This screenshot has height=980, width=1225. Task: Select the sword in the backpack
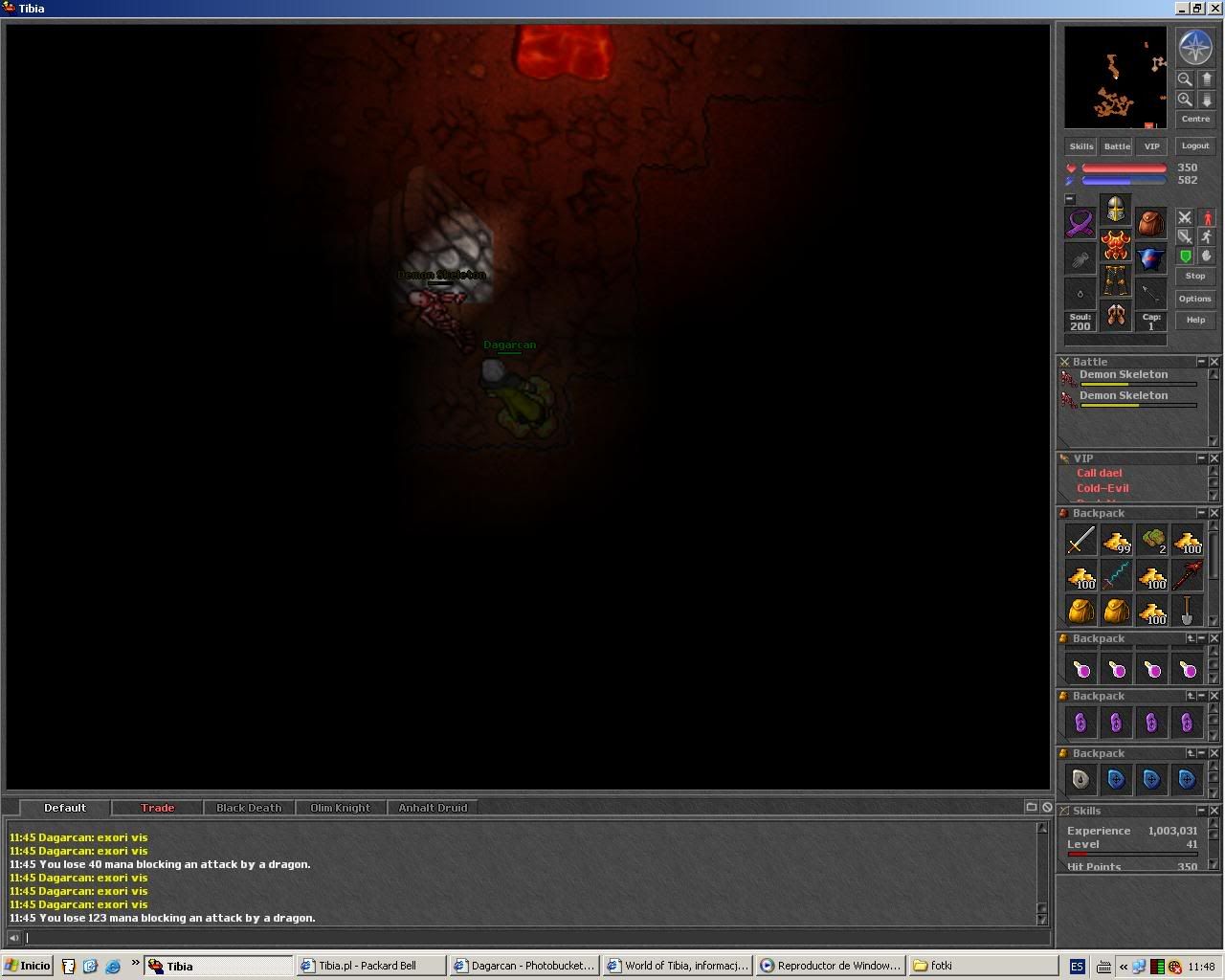(1080, 541)
